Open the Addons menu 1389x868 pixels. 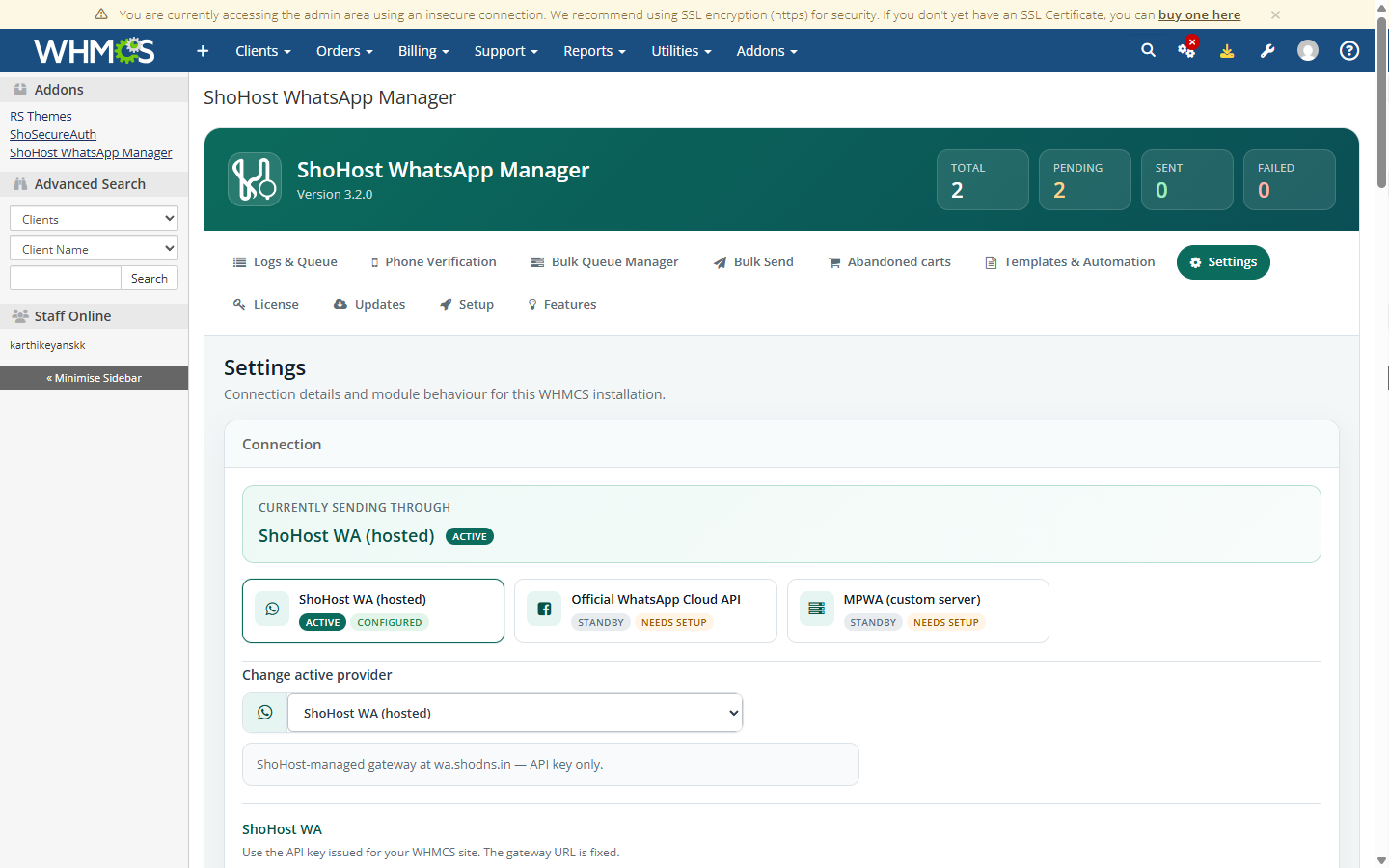(x=767, y=51)
